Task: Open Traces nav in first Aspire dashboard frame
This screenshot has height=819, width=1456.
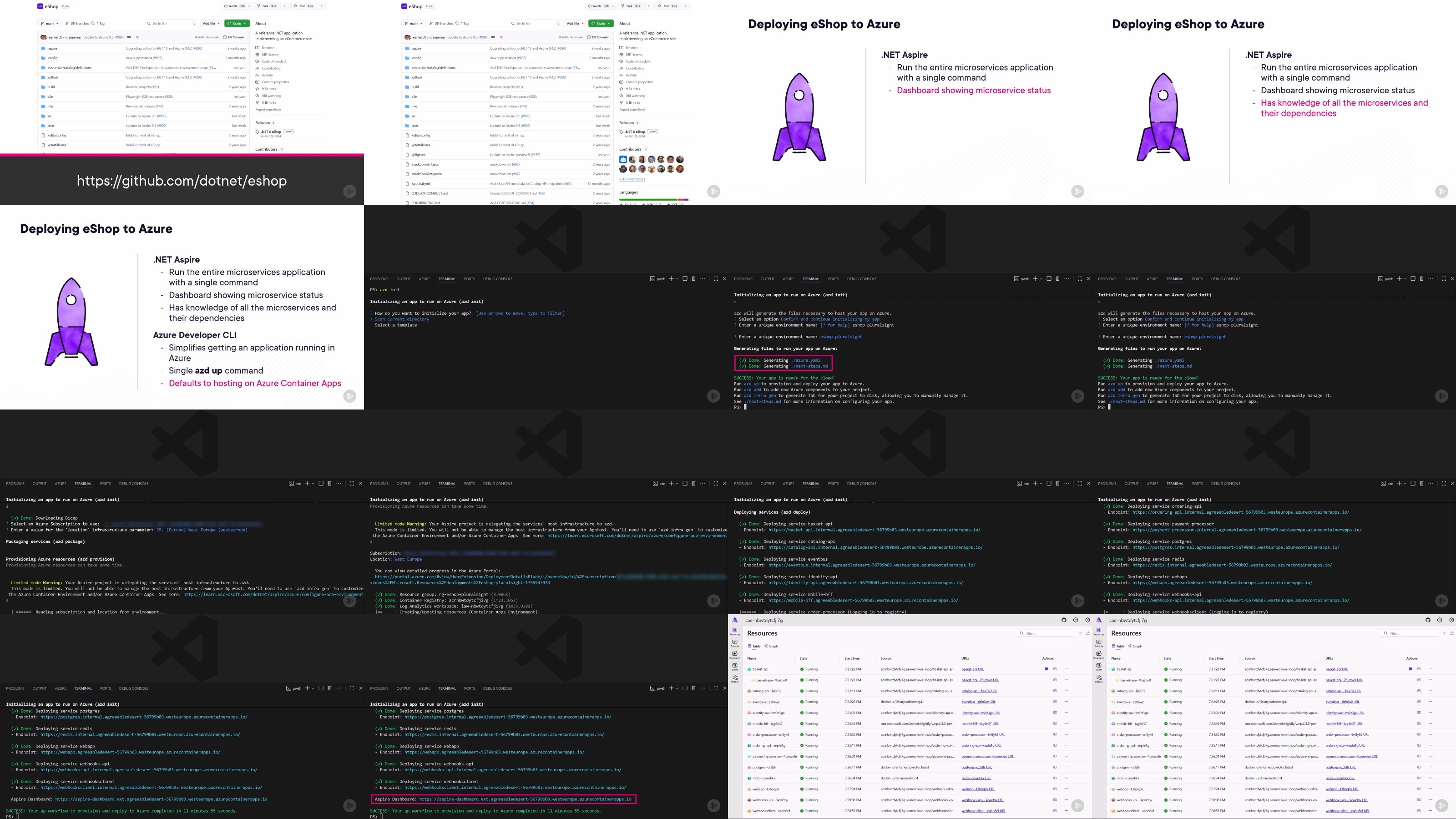Action: click(x=735, y=667)
